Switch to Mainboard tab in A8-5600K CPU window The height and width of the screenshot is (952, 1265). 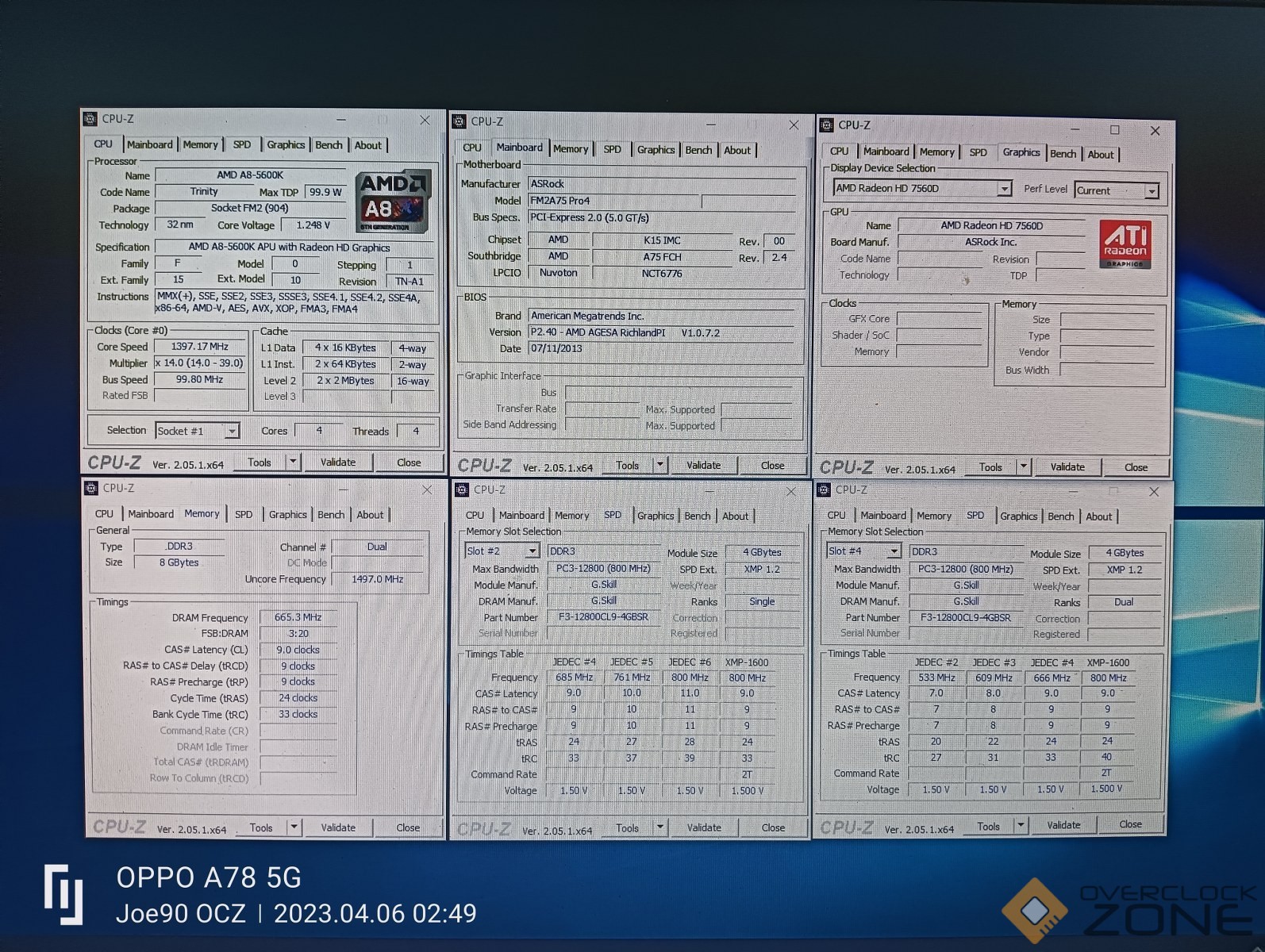click(149, 144)
